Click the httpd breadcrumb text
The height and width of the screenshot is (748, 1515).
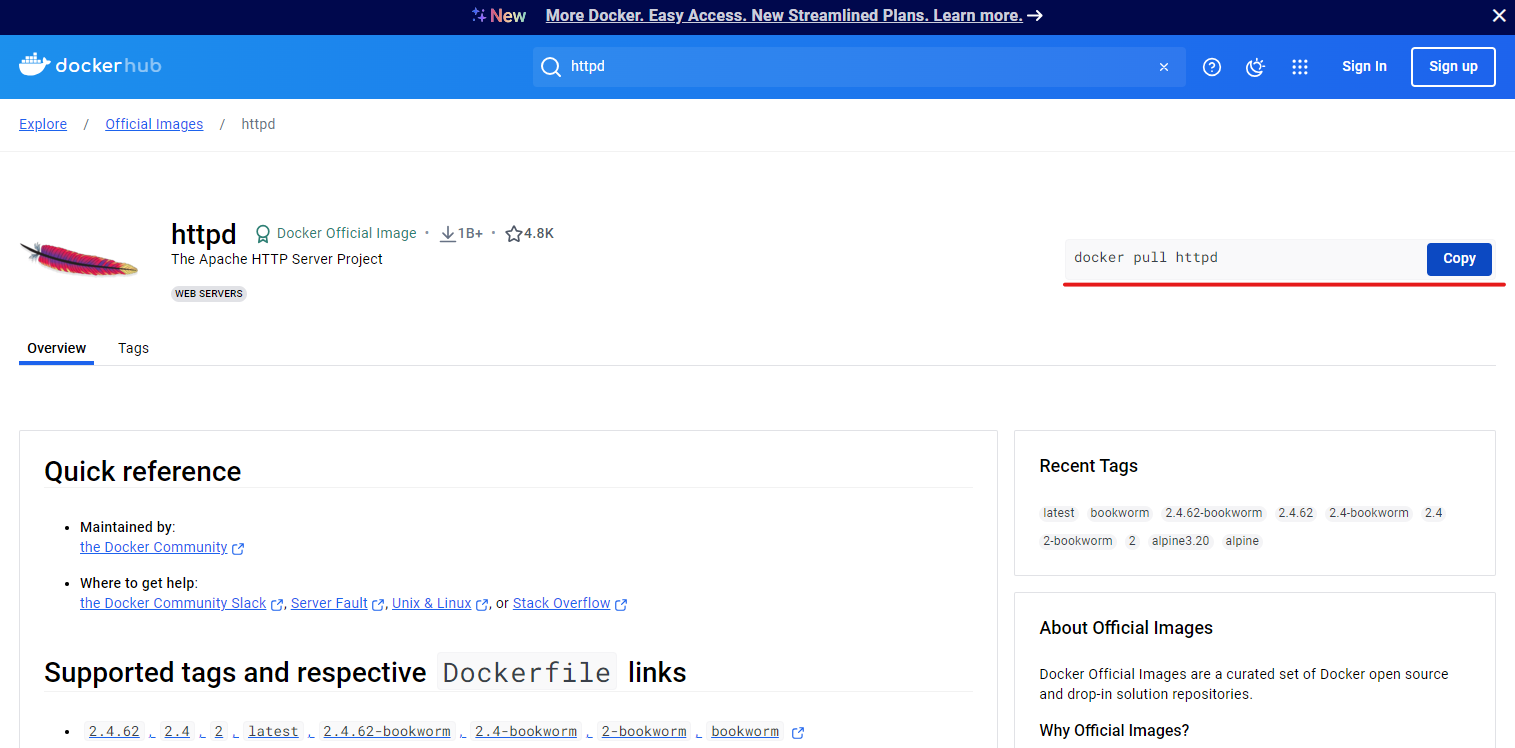258,124
